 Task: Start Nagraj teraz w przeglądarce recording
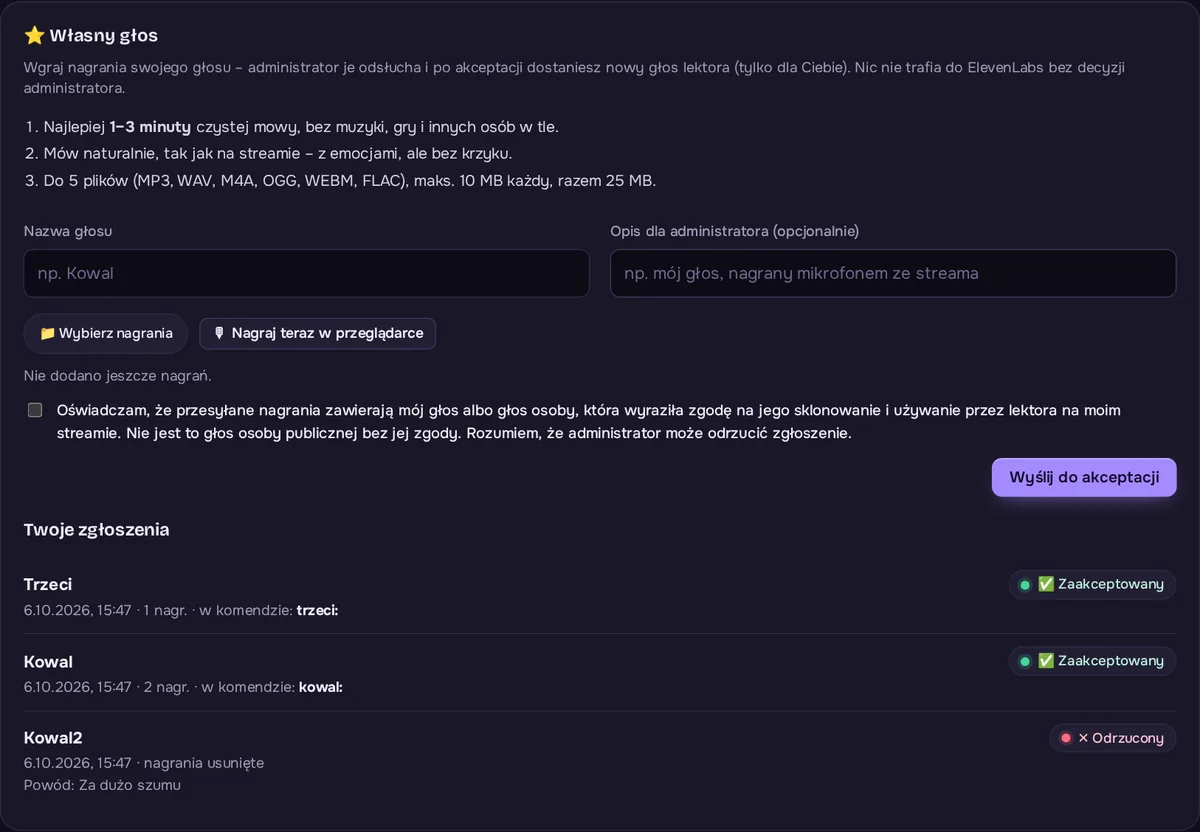[317, 333]
